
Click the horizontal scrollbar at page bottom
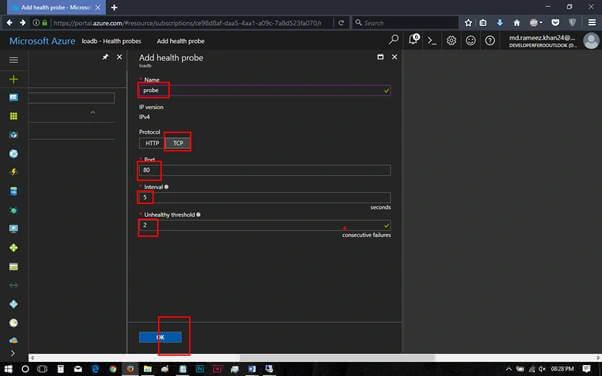[338, 358]
